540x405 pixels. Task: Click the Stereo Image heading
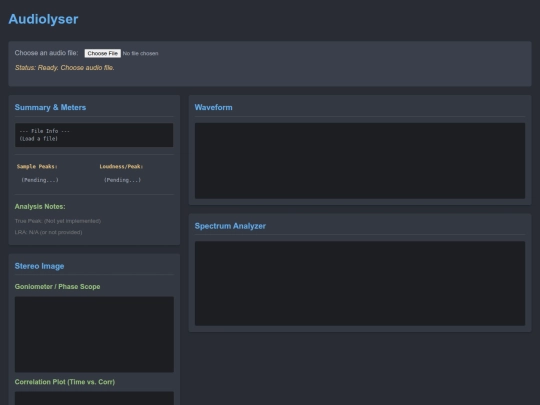(x=40, y=266)
